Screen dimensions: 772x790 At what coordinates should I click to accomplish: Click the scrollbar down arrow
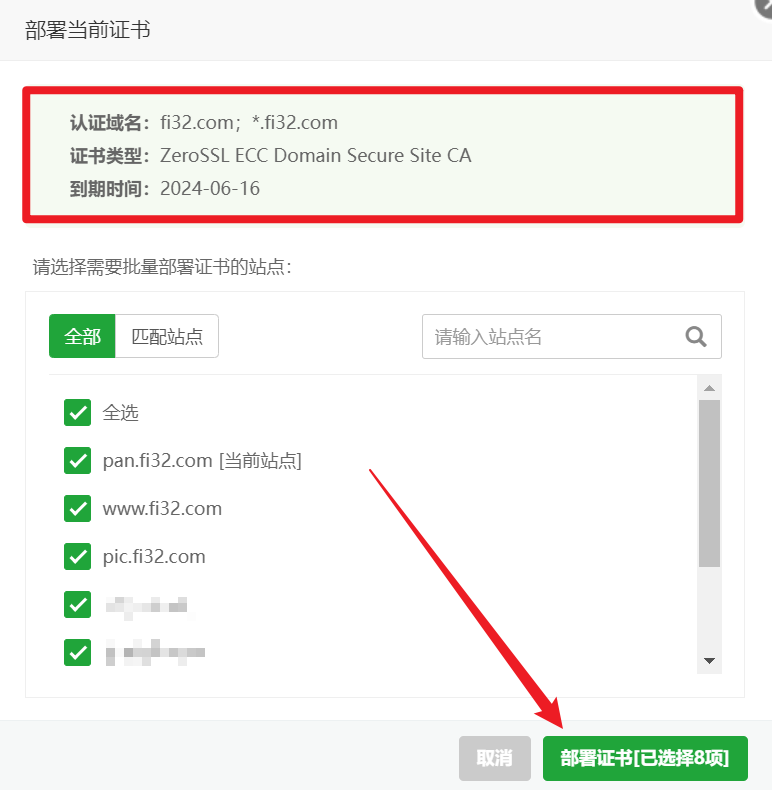pyautogui.click(x=710, y=661)
